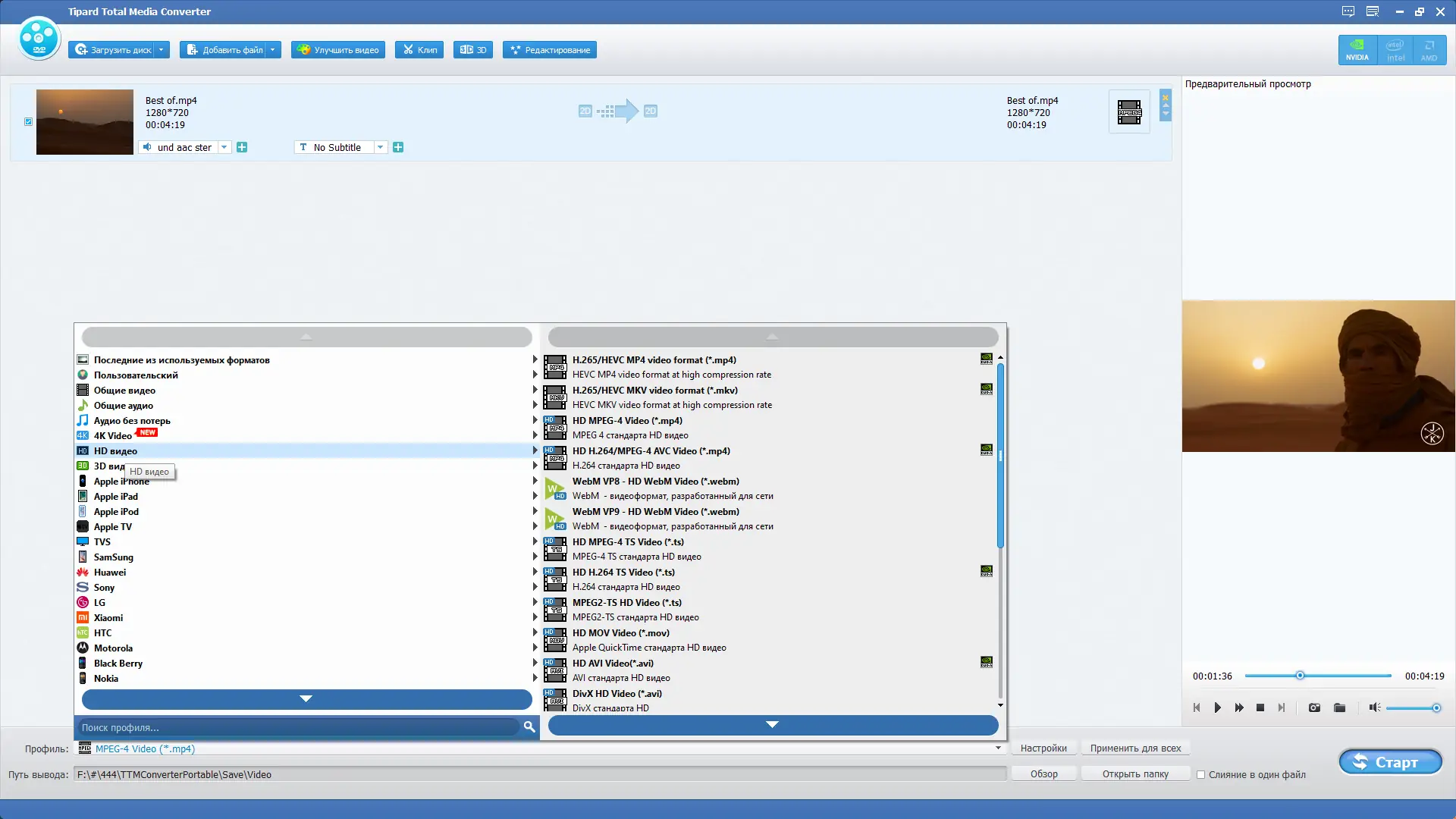Click the Старт button

click(x=1390, y=762)
